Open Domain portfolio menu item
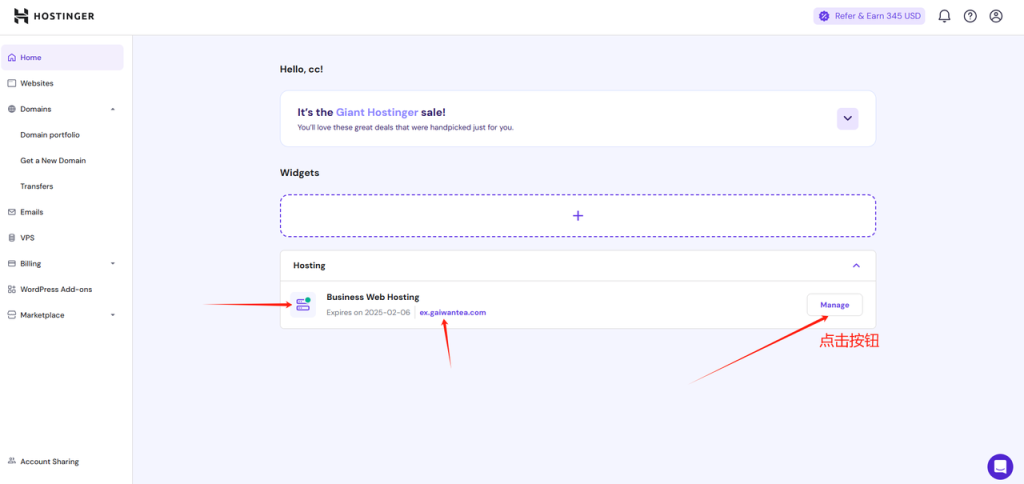Image resolution: width=1024 pixels, height=484 pixels. (50, 134)
